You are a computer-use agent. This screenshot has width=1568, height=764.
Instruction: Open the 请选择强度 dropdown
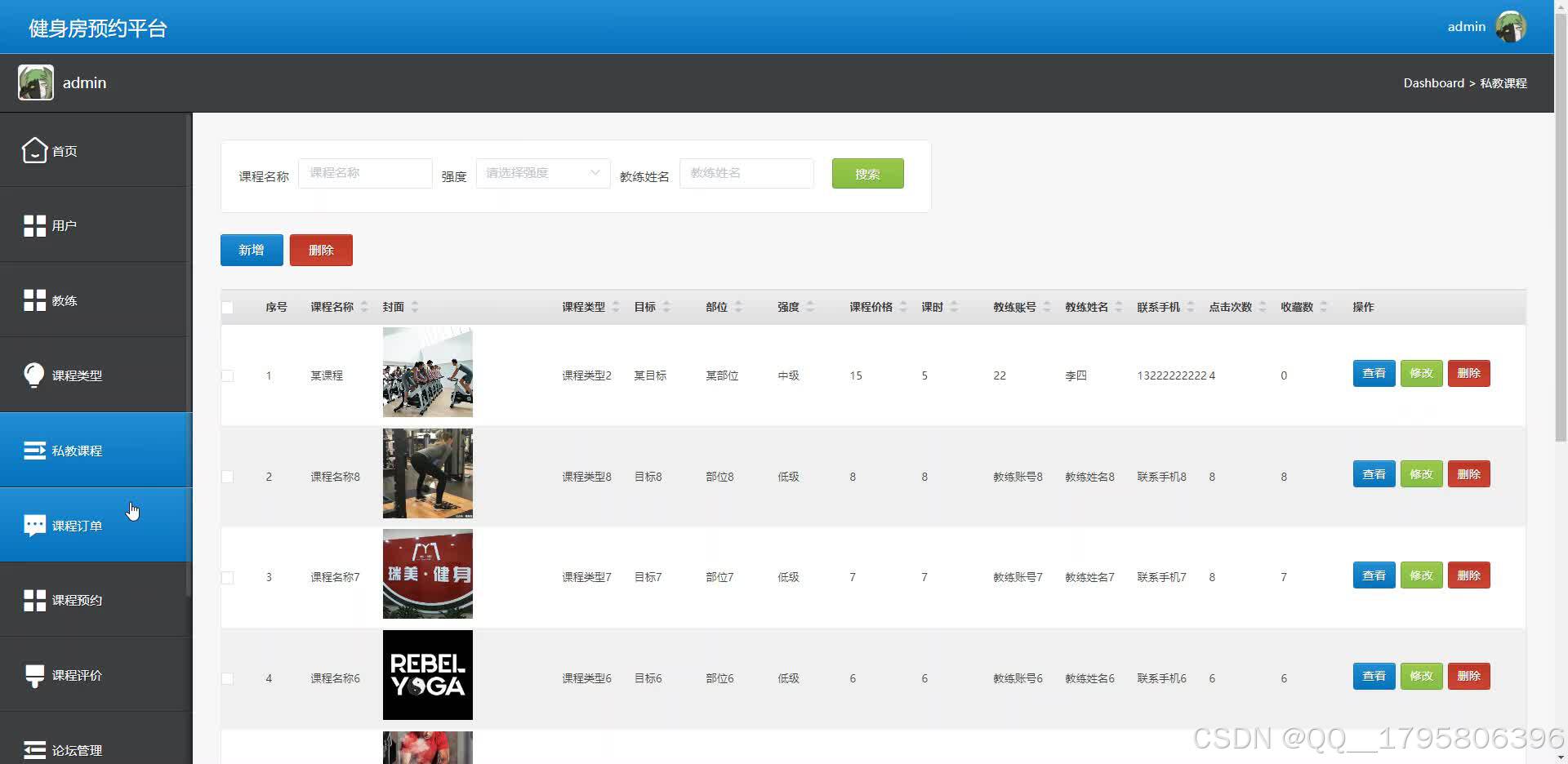pyautogui.click(x=543, y=173)
